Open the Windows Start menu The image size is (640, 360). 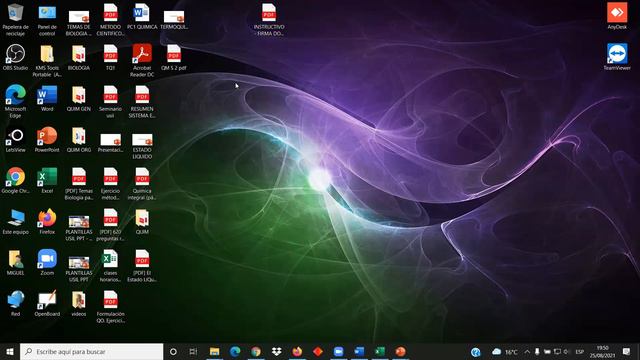click(10, 351)
